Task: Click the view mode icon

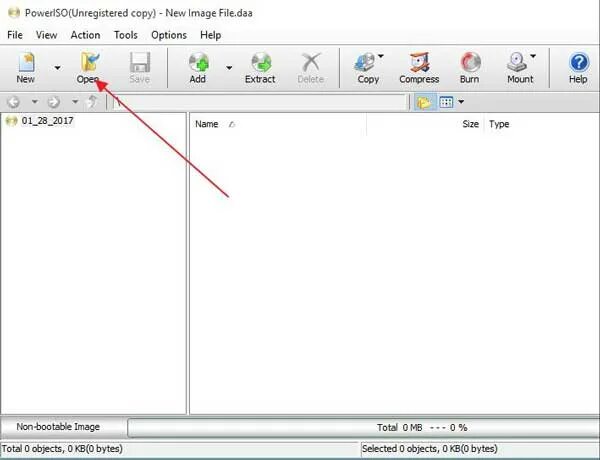Action: coord(446,102)
